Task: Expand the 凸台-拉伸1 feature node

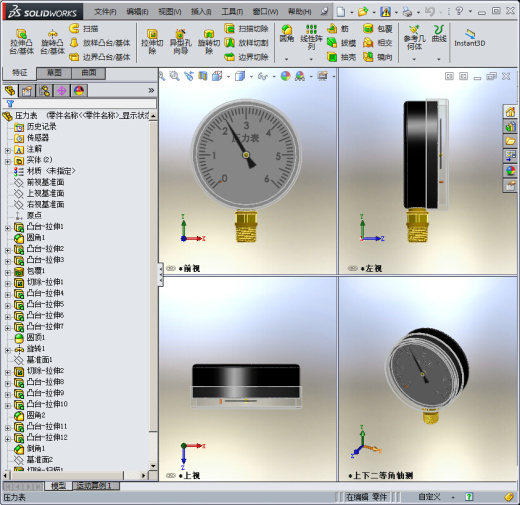Action: [8, 228]
